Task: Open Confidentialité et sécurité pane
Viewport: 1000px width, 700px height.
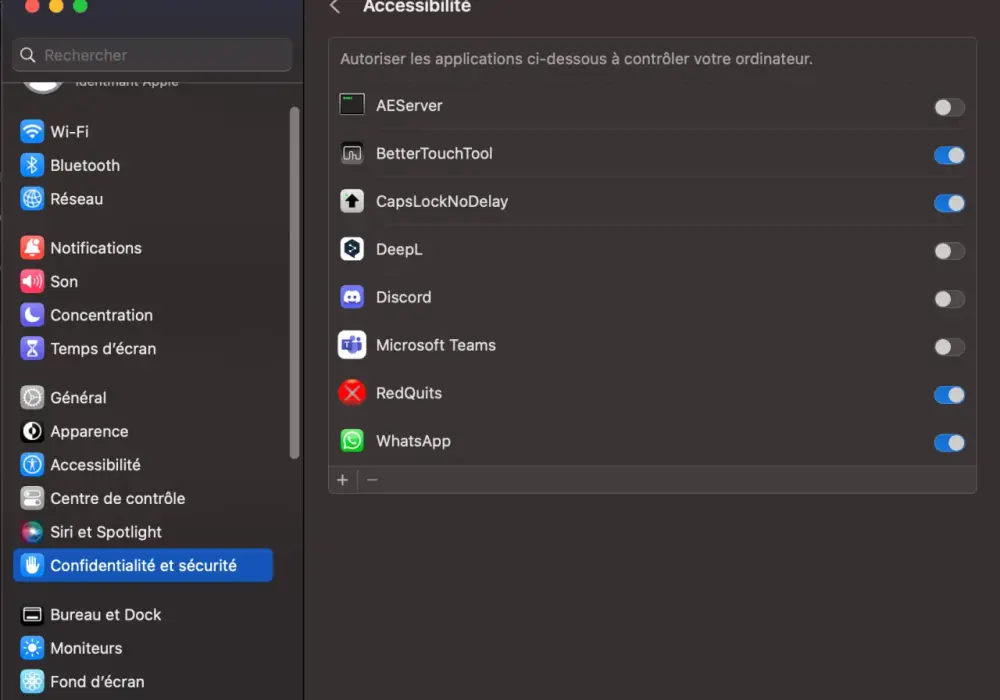Action: tap(143, 565)
